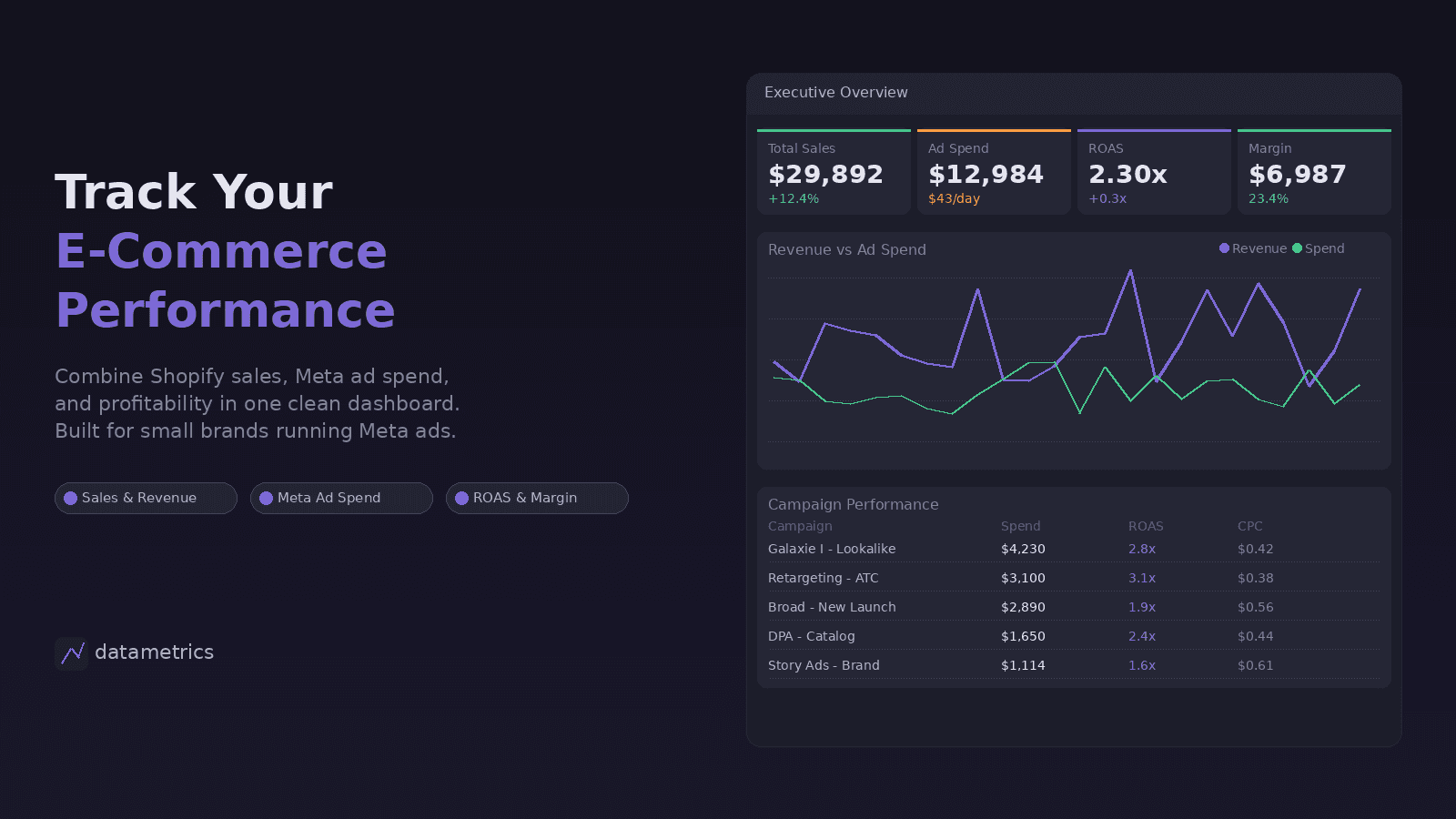Click the $0.42 CPC value
1456x819 pixels.
pyautogui.click(x=1256, y=549)
